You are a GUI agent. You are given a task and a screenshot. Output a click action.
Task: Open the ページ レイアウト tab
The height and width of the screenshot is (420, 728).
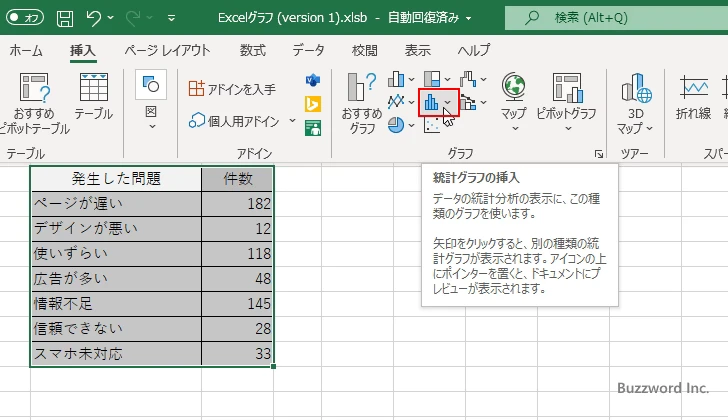(167, 50)
